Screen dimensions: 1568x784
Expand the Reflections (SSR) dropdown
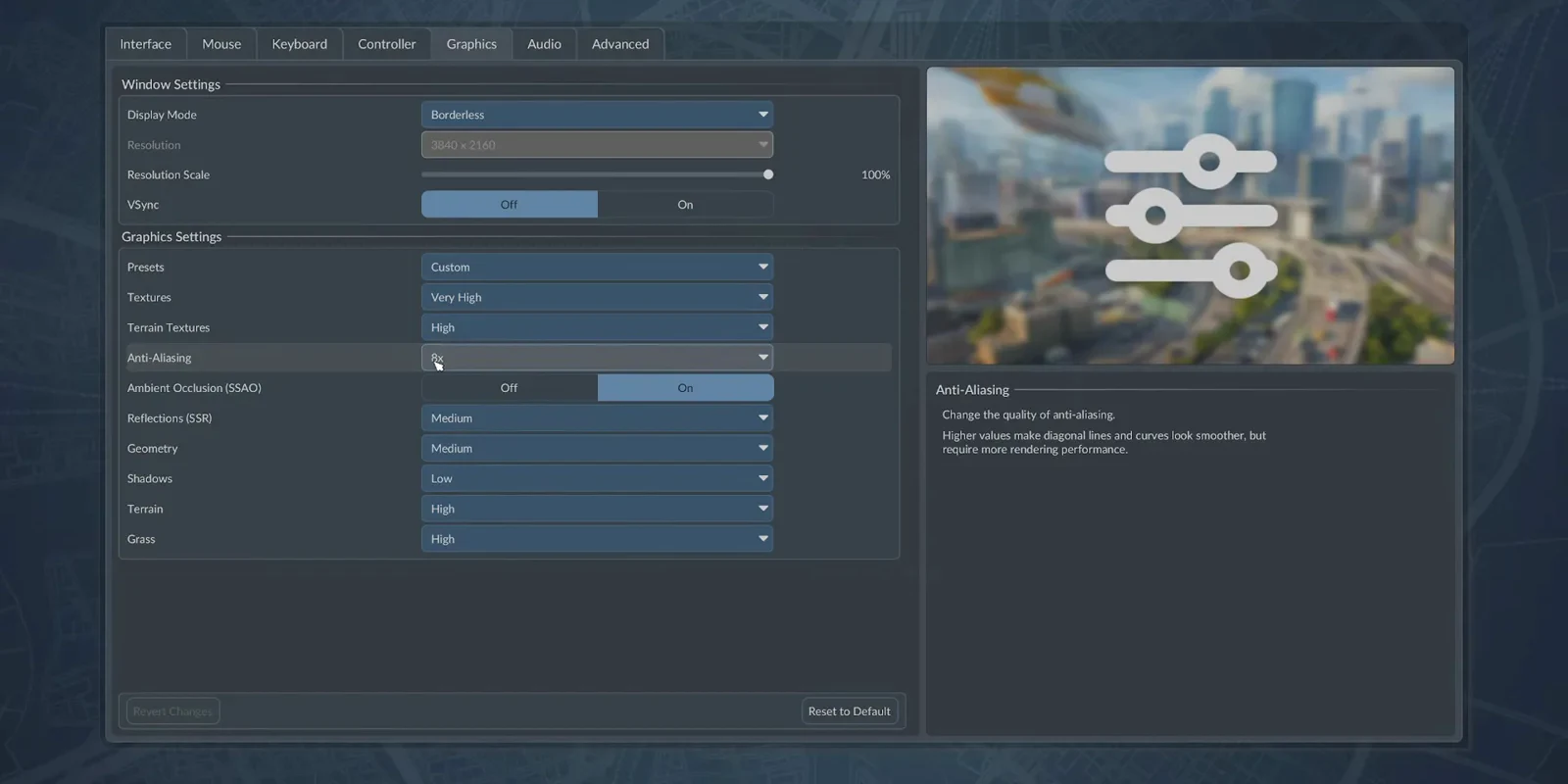597,418
